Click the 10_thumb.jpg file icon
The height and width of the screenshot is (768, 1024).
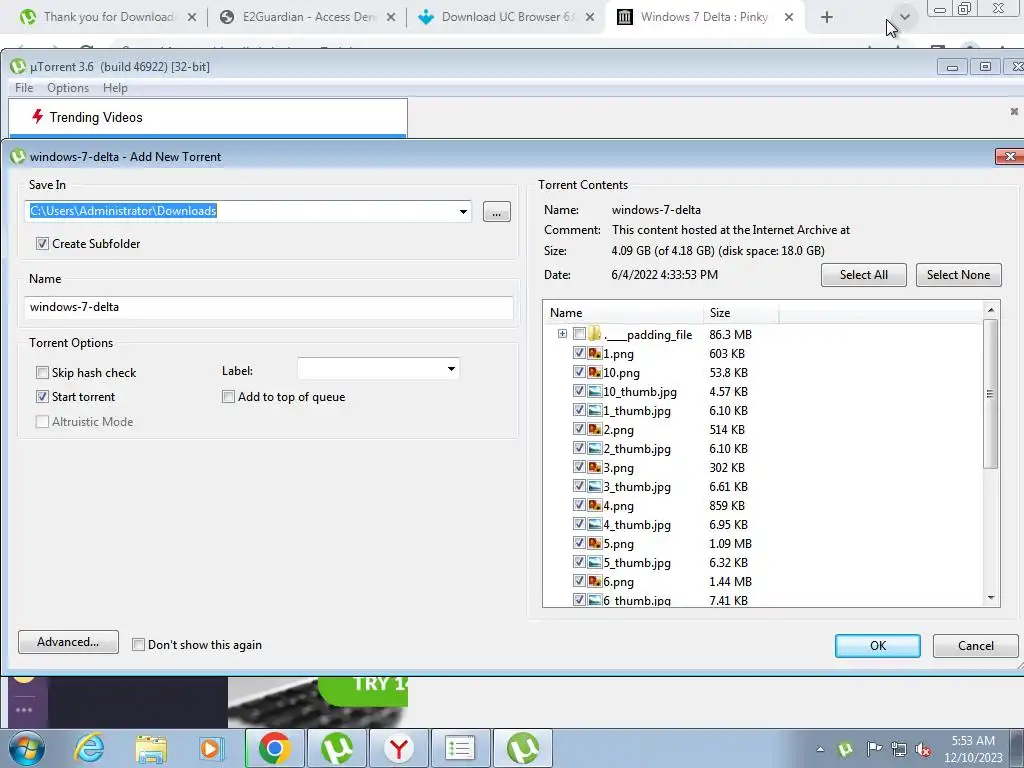coord(594,391)
